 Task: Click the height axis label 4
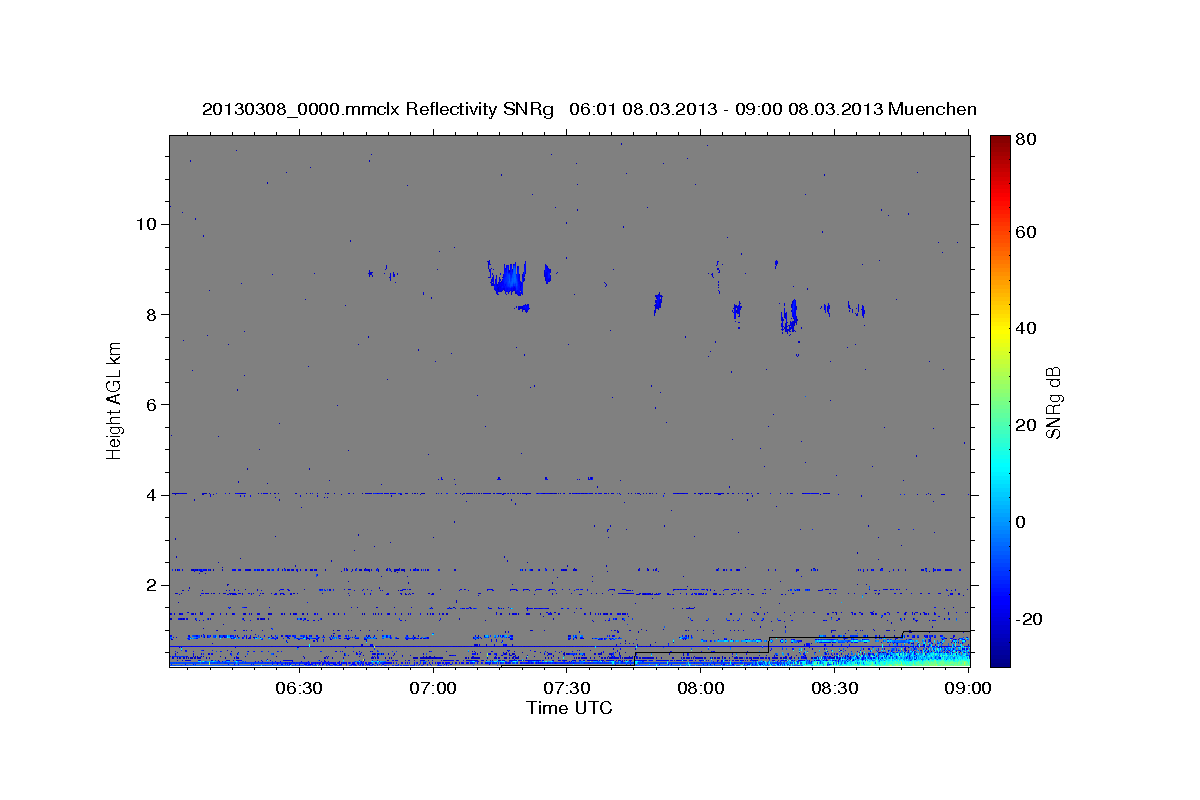(x=151, y=494)
